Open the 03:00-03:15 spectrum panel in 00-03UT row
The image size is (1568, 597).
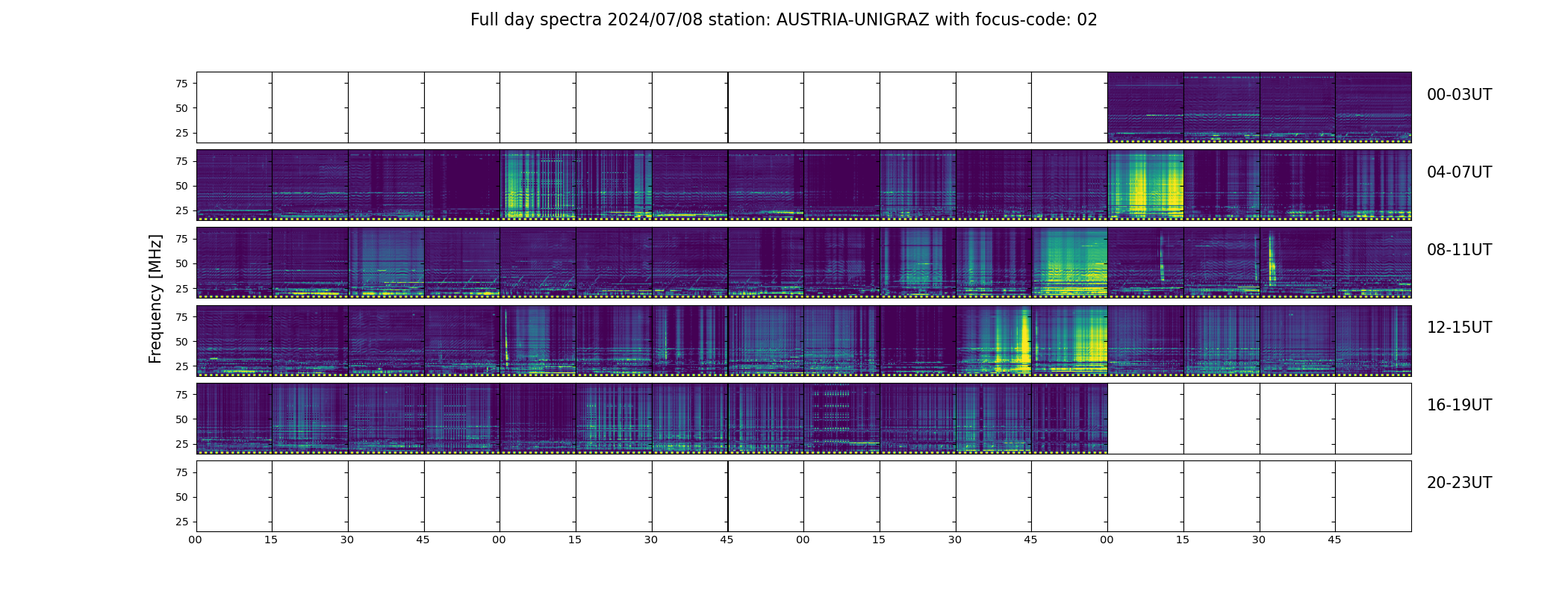point(1145,107)
